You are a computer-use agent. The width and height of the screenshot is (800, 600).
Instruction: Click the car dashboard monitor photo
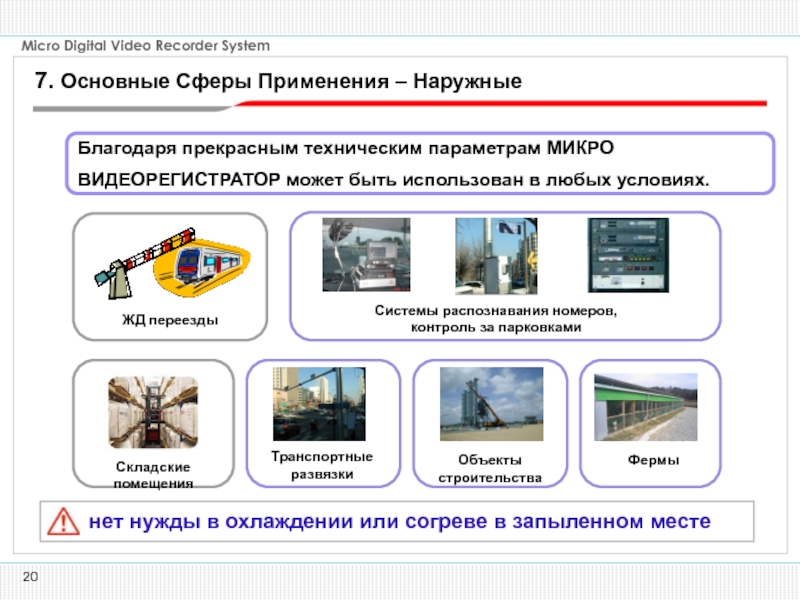pos(366,255)
